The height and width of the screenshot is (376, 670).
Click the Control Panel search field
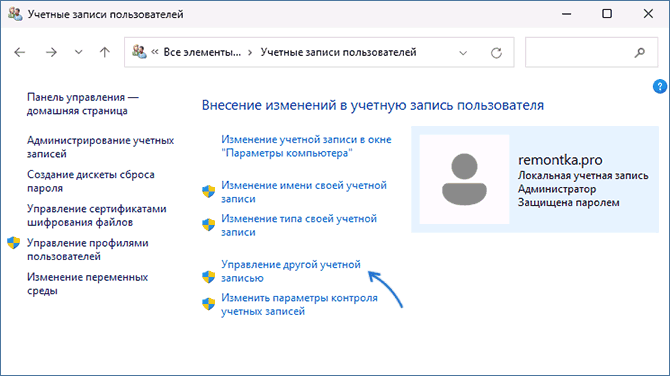[x=591, y=52]
